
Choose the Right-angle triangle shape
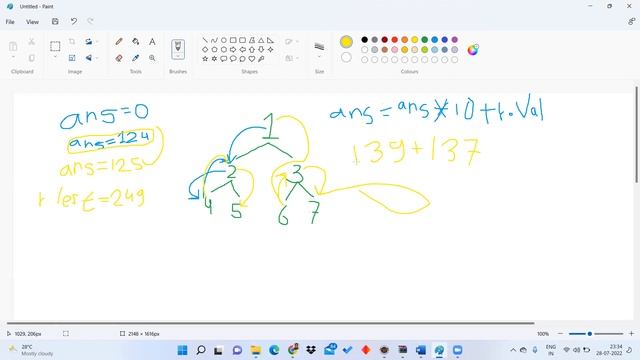point(270,40)
